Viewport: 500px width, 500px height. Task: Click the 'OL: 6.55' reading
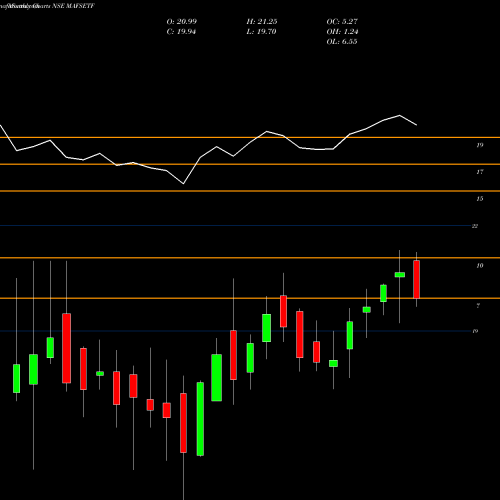point(342,42)
